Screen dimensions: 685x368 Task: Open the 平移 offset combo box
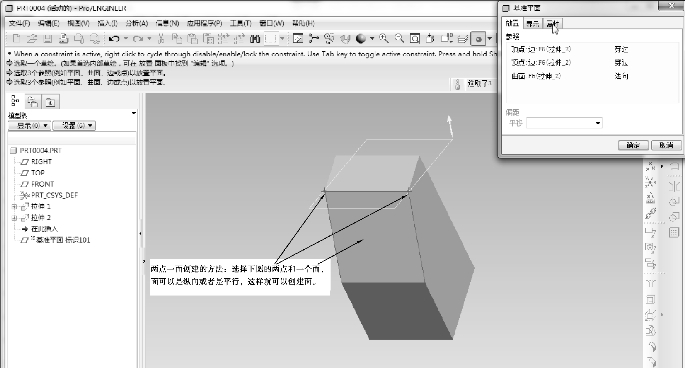point(564,123)
